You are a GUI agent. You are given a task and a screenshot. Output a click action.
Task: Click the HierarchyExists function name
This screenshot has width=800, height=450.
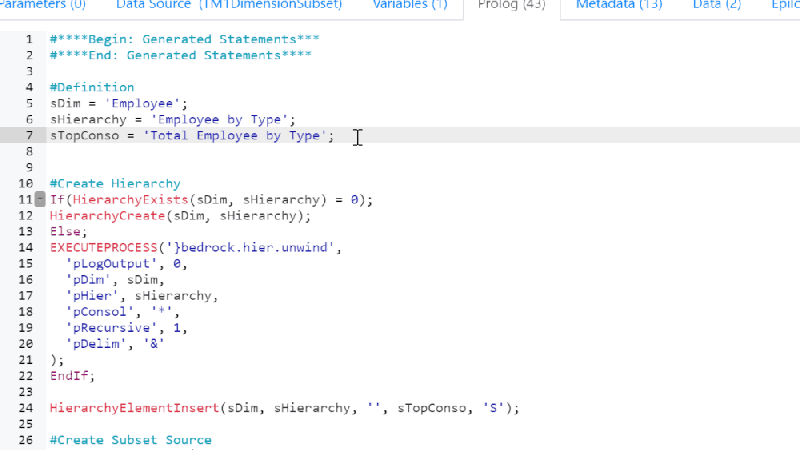(131, 199)
